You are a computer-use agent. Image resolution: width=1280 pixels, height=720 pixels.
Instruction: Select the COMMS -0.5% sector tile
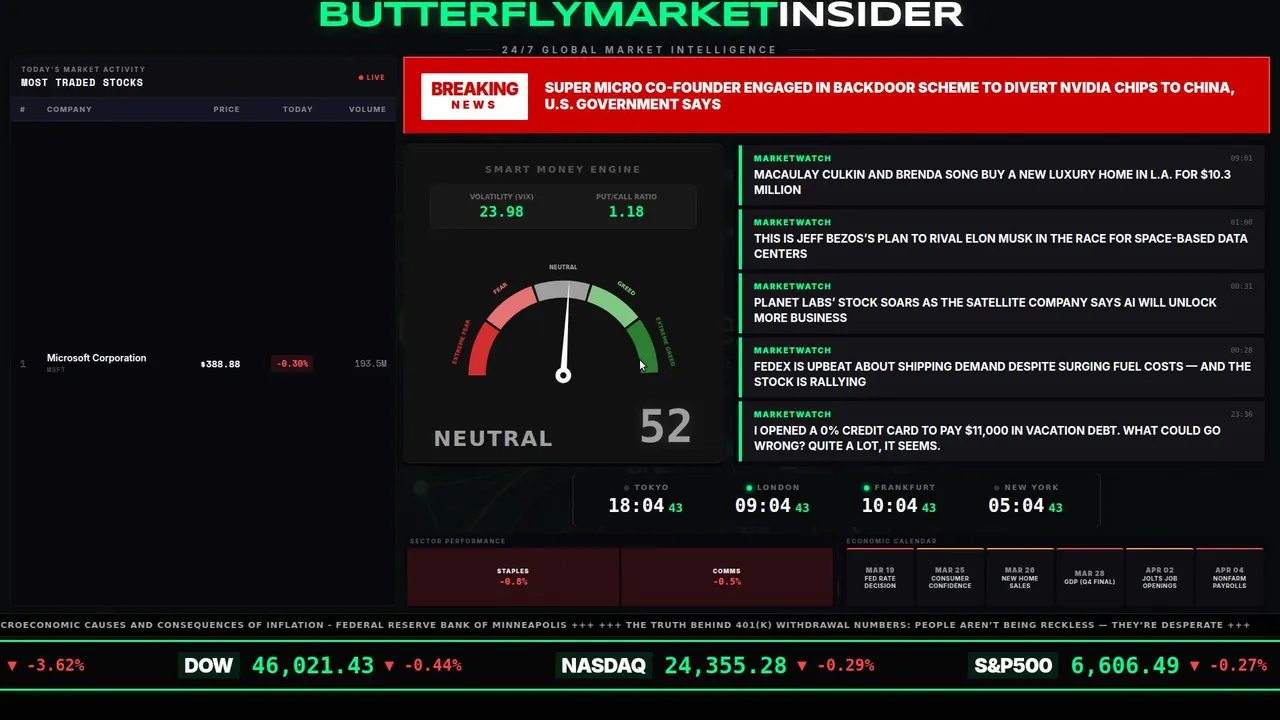point(727,577)
